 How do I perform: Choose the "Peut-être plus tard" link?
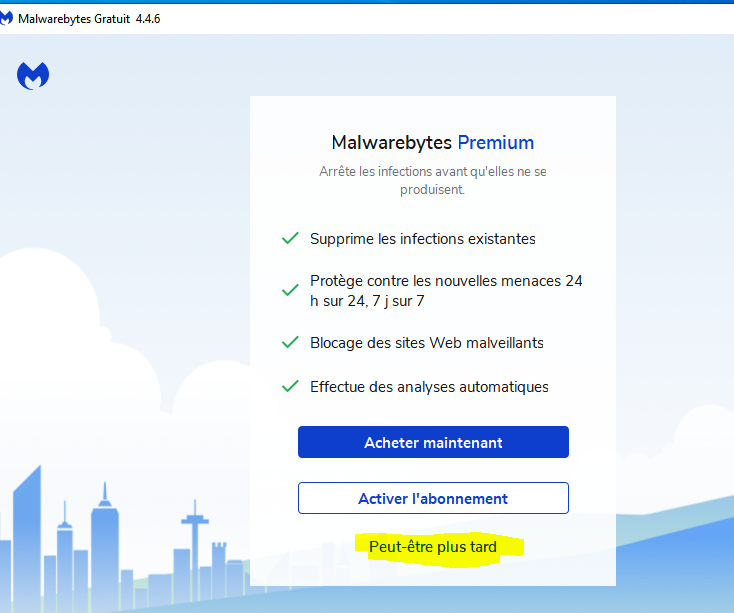click(433, 547)
